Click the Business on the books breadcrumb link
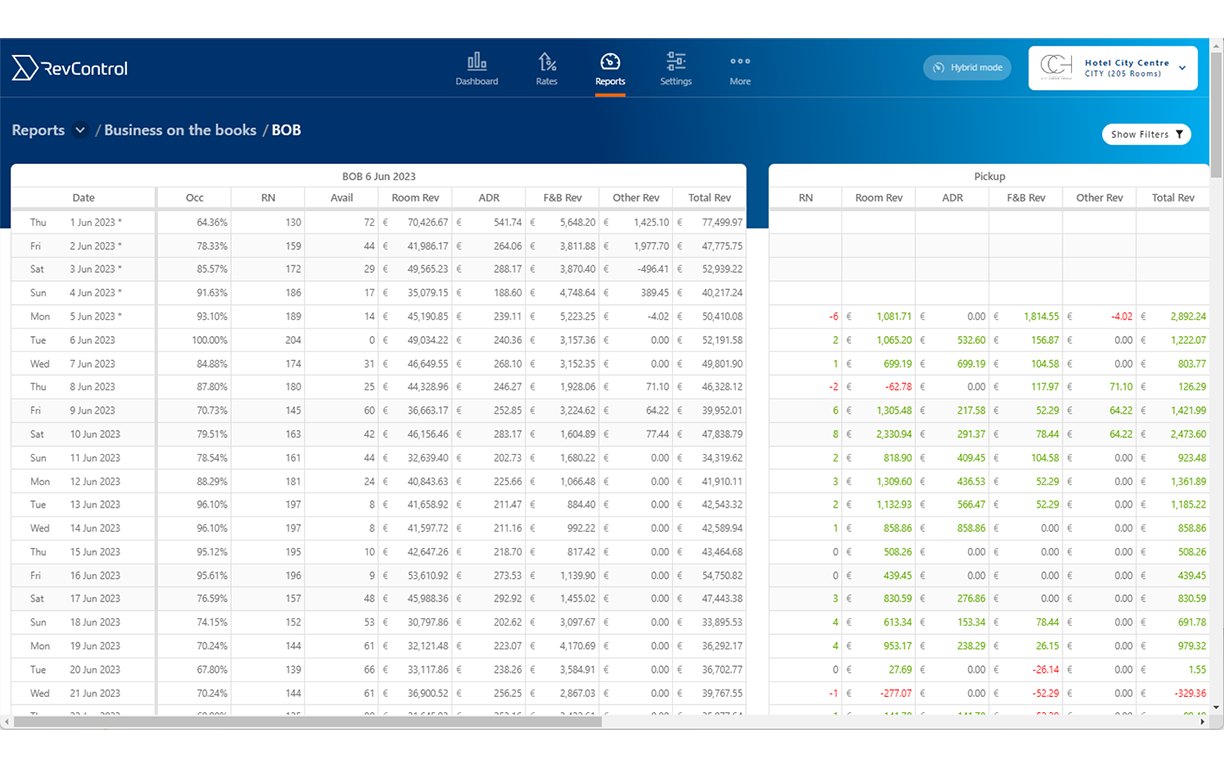 180,130
